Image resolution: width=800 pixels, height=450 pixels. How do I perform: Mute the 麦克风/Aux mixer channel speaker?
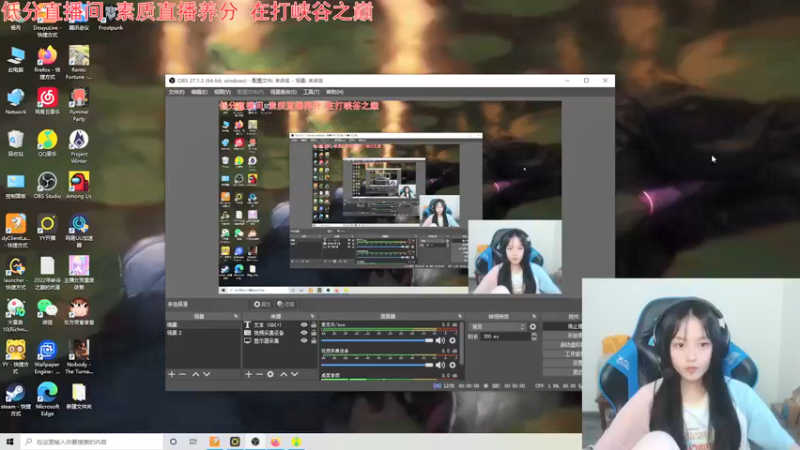[x=440, y=340]
